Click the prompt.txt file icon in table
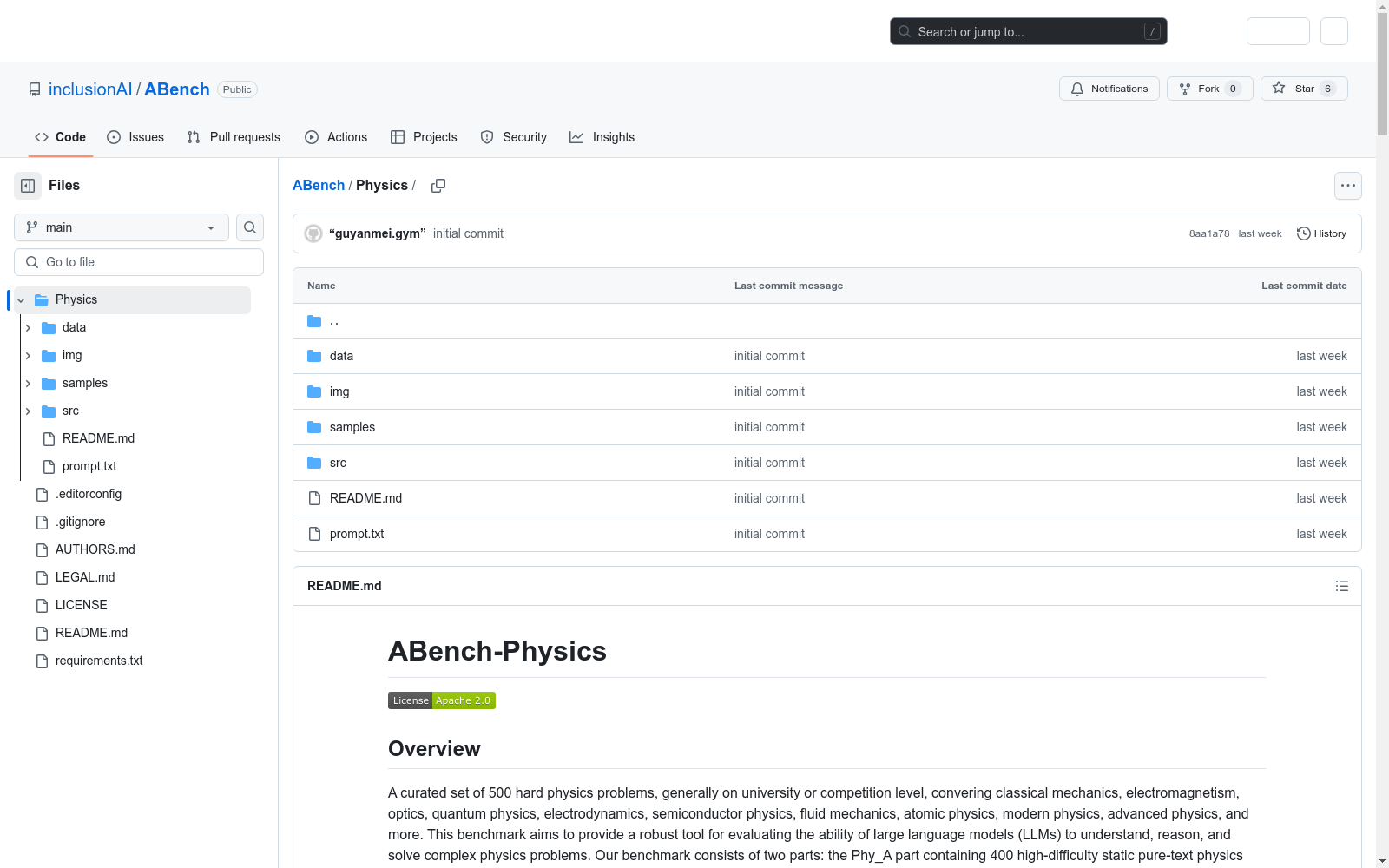The height and width of the screenshot is (868, 1389). [314, 534]
